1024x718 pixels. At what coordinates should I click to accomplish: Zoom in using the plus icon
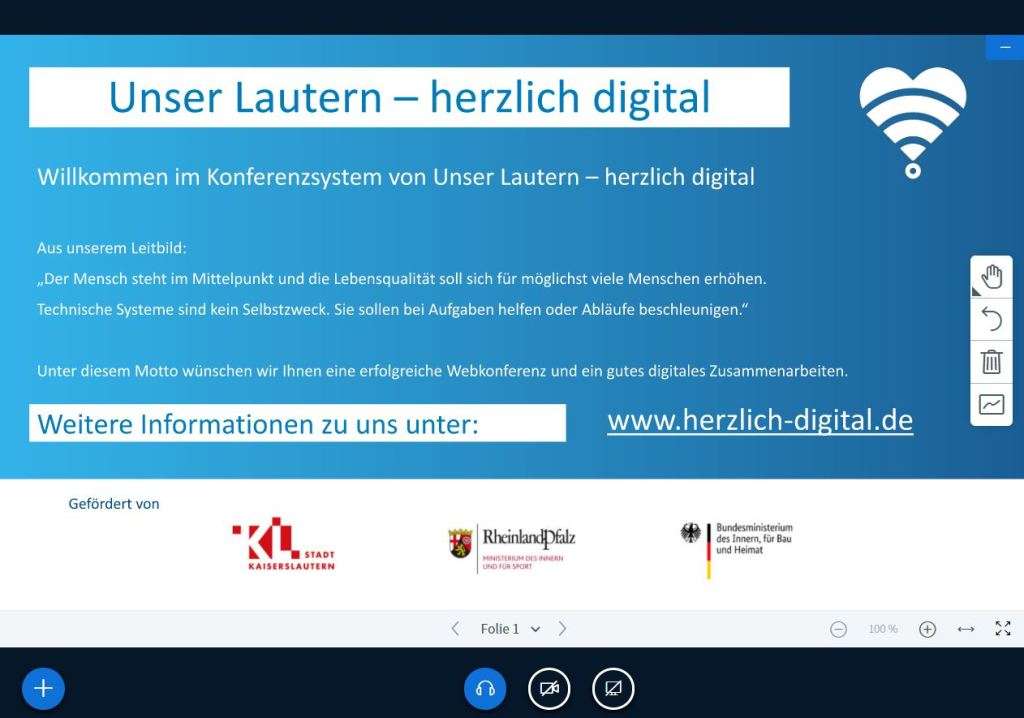coord(928,629)
